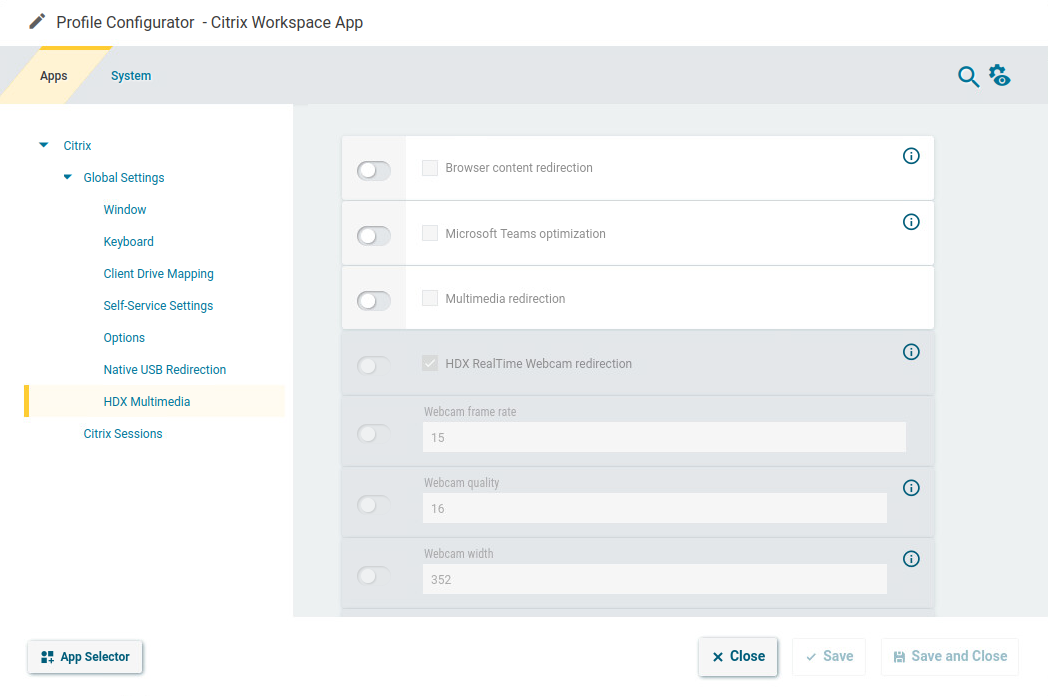Viewport: 1048px width, 696px height.
Task: Turn on the Multimedia redirection switch
Action: click(373, 300)
